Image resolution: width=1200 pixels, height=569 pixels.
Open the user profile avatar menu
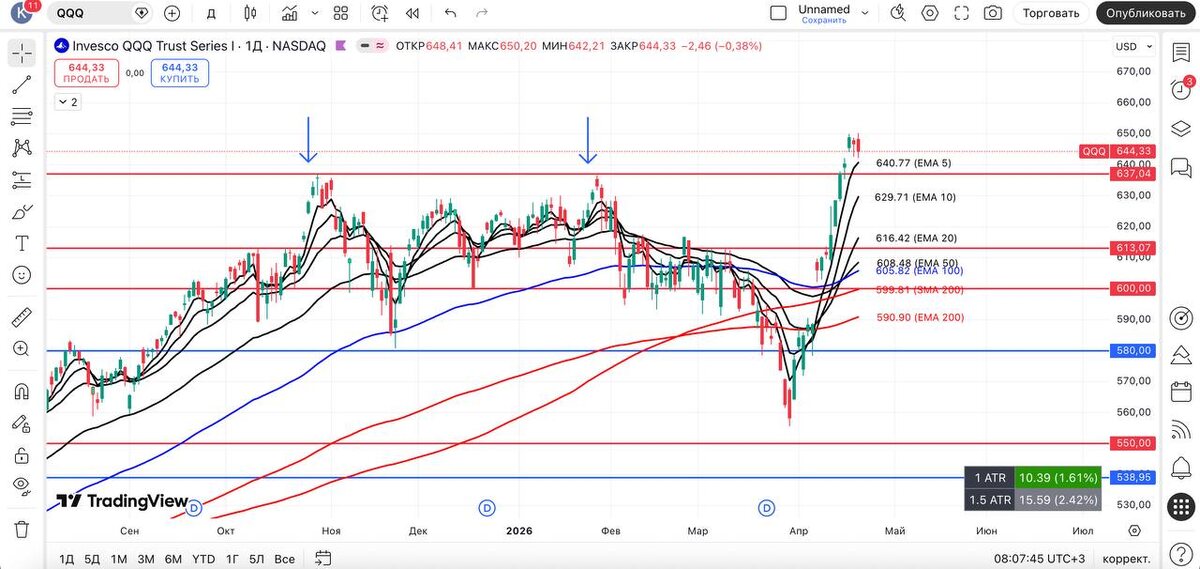tap(22, 13)
